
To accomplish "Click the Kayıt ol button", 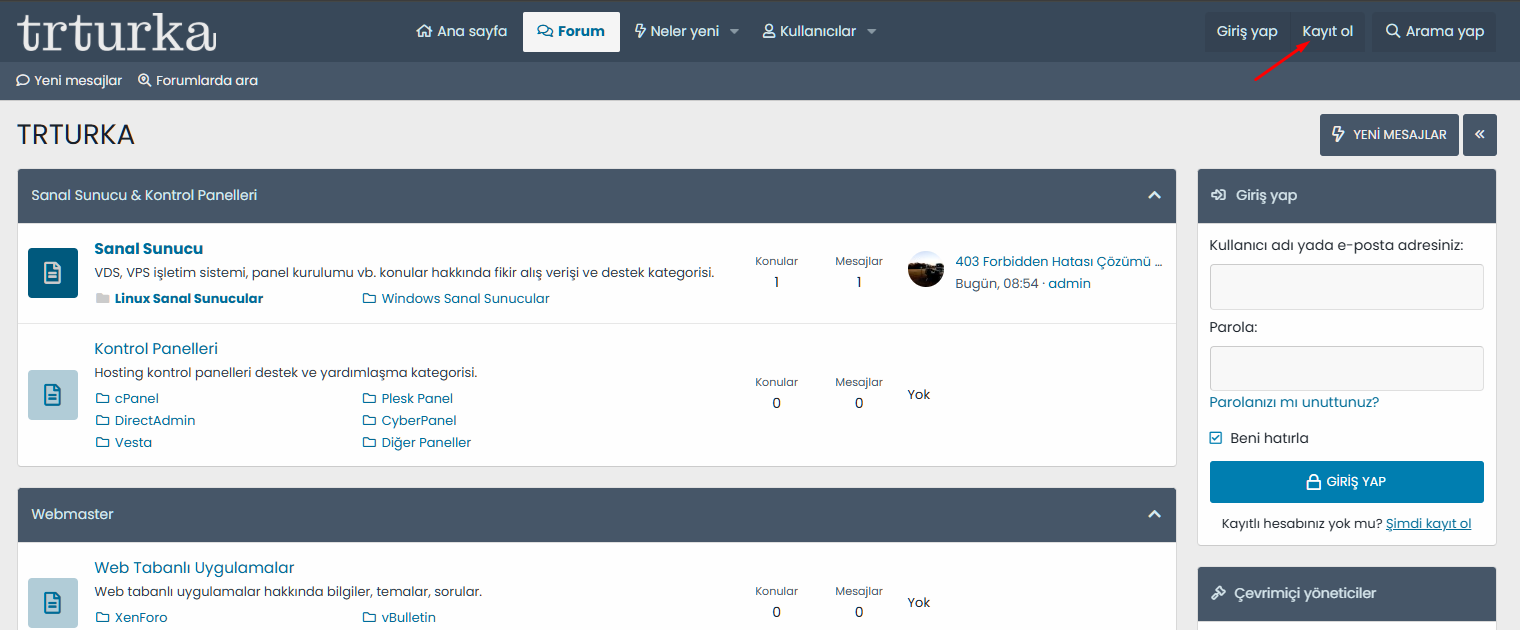I will 1327,30.
